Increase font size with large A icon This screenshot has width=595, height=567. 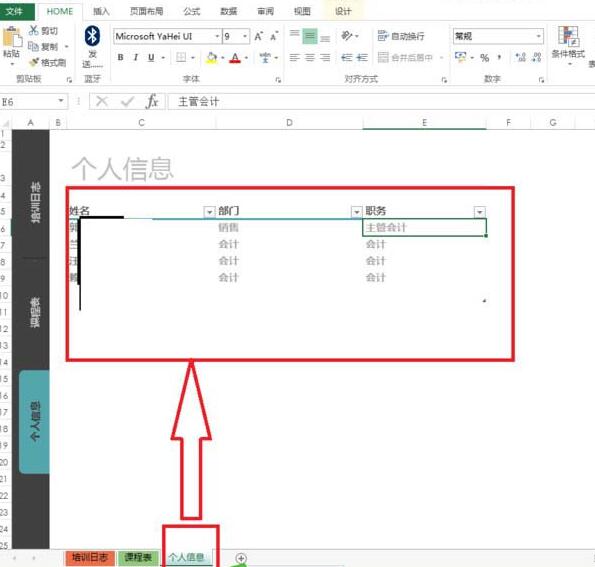258,36
